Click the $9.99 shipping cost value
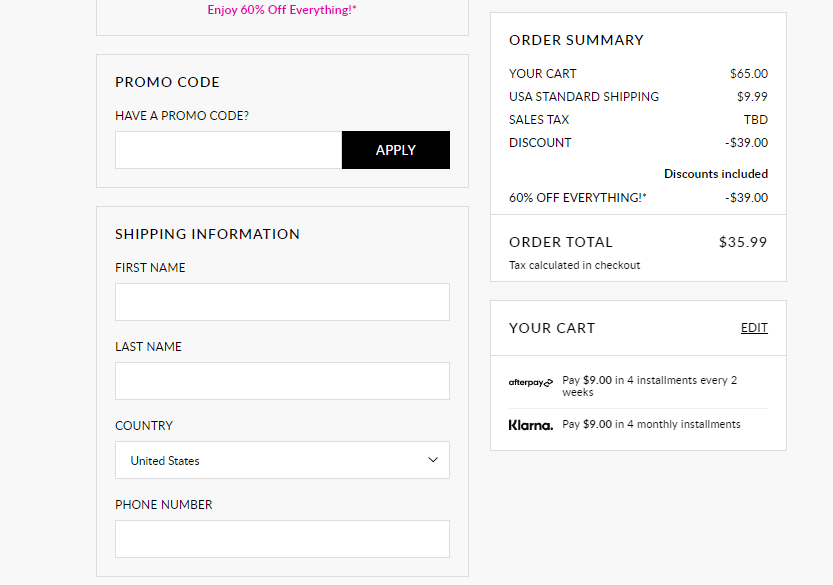833x585 pixels. point(752,97)
